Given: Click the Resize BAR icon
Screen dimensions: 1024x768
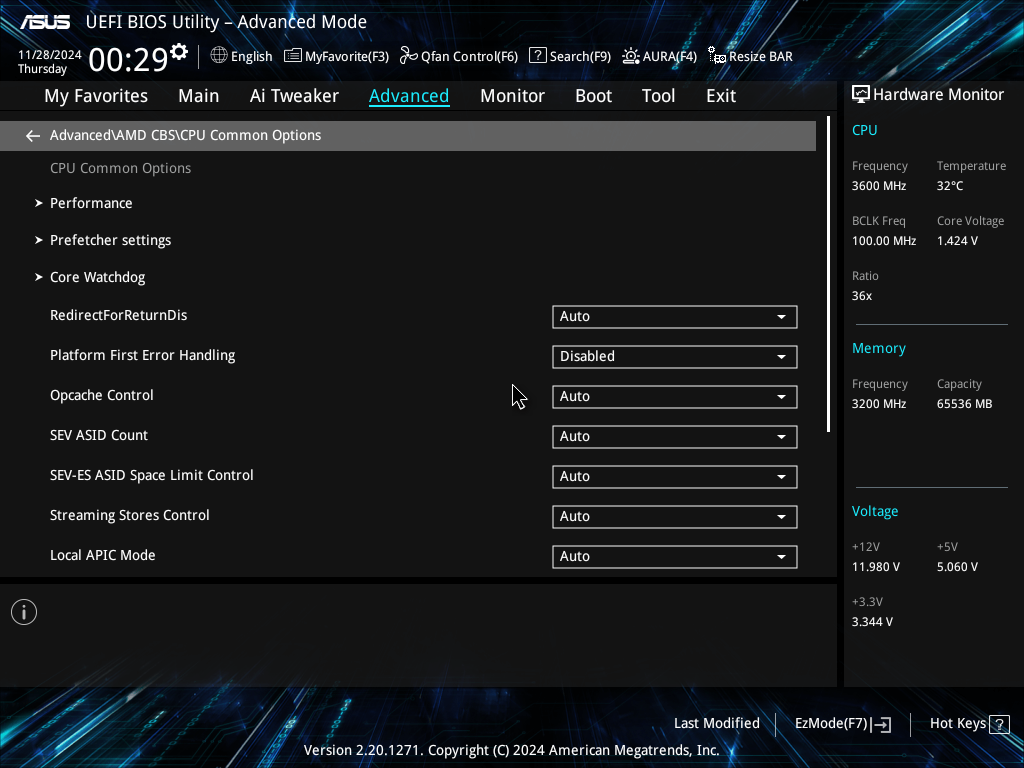Looking at the screenshot, I should [x=717, y=56].
